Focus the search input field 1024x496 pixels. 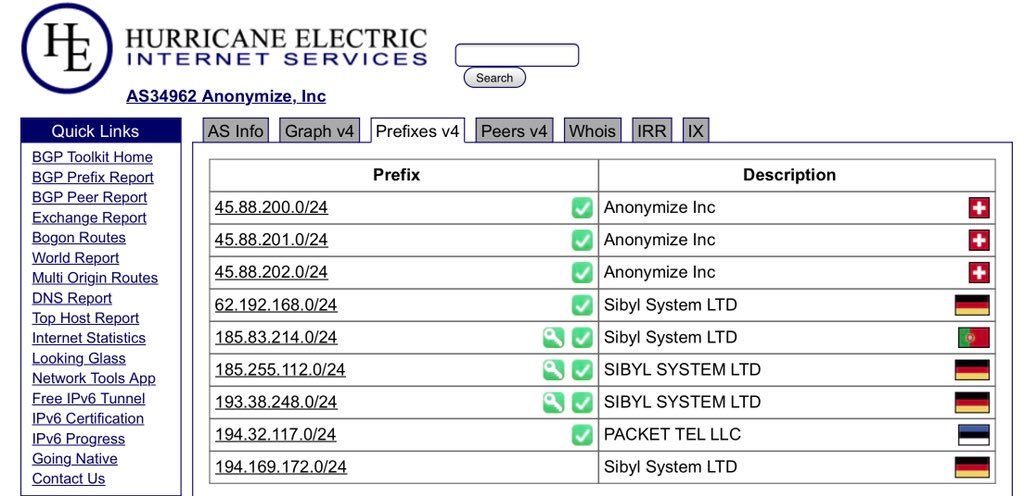click(517, 55)
